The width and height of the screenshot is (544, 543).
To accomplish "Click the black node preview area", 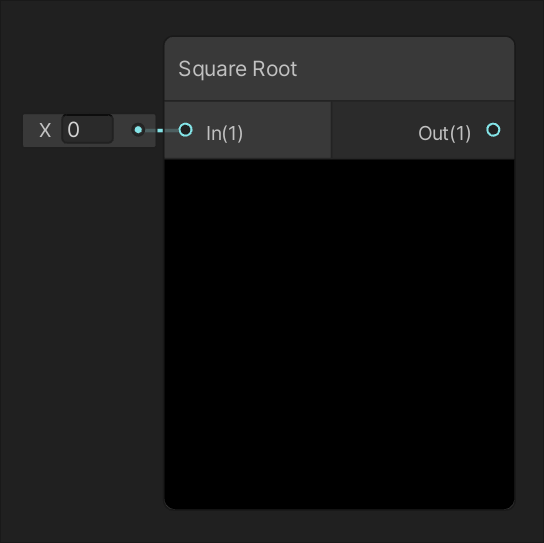I will [x=339, y=334].
